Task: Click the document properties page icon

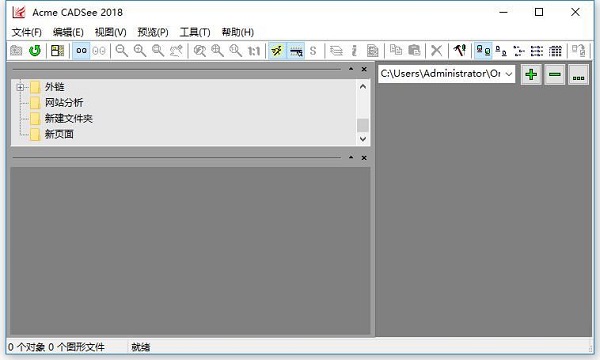Action: (x=373, y=50)
